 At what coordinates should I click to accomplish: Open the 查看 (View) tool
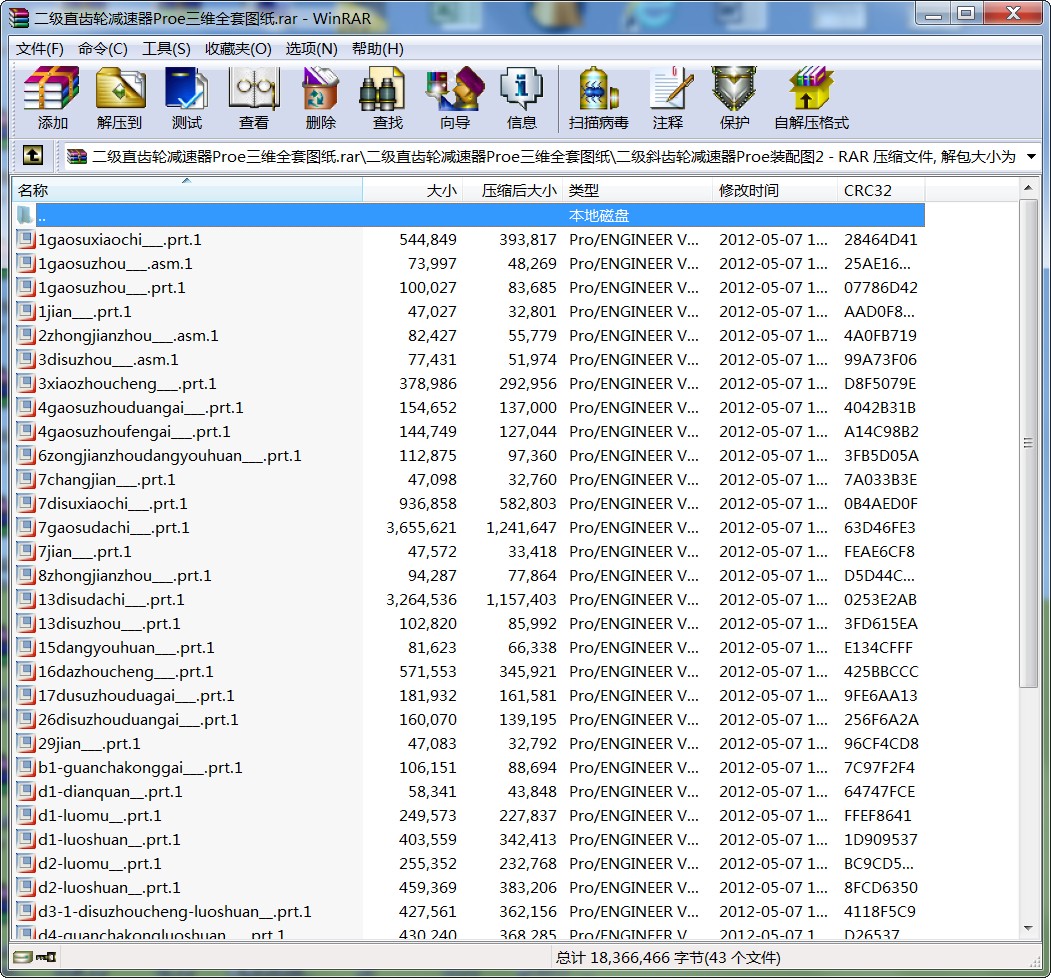pyautogui.click(x=254, y=98)
